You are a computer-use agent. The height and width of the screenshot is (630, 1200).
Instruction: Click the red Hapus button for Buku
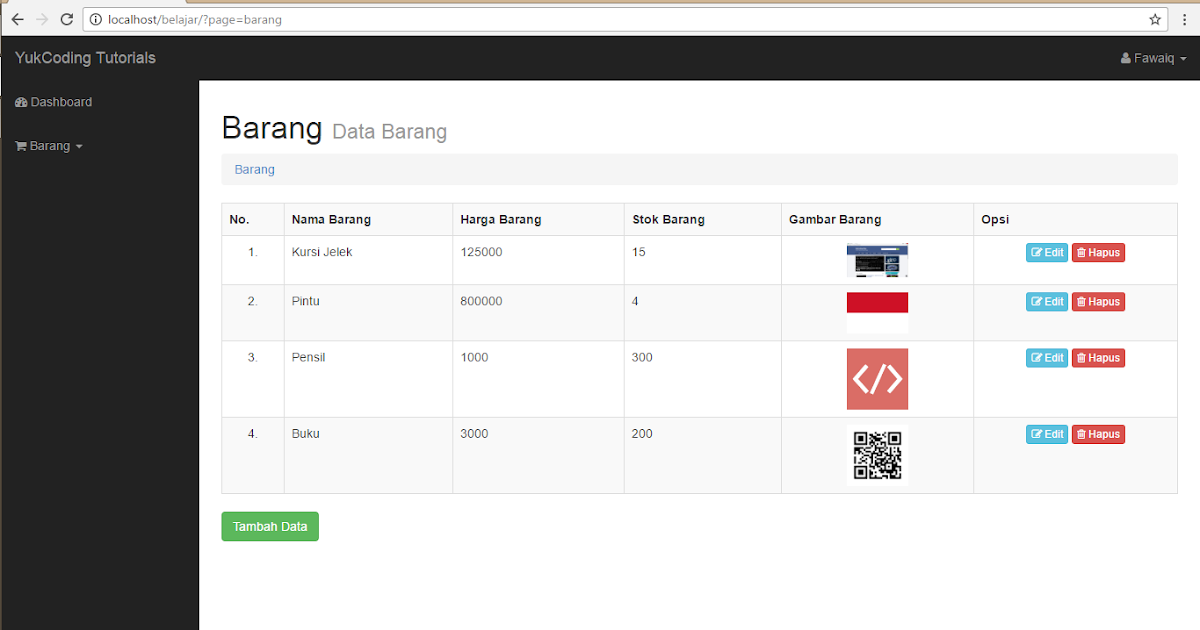(1098, 433)
